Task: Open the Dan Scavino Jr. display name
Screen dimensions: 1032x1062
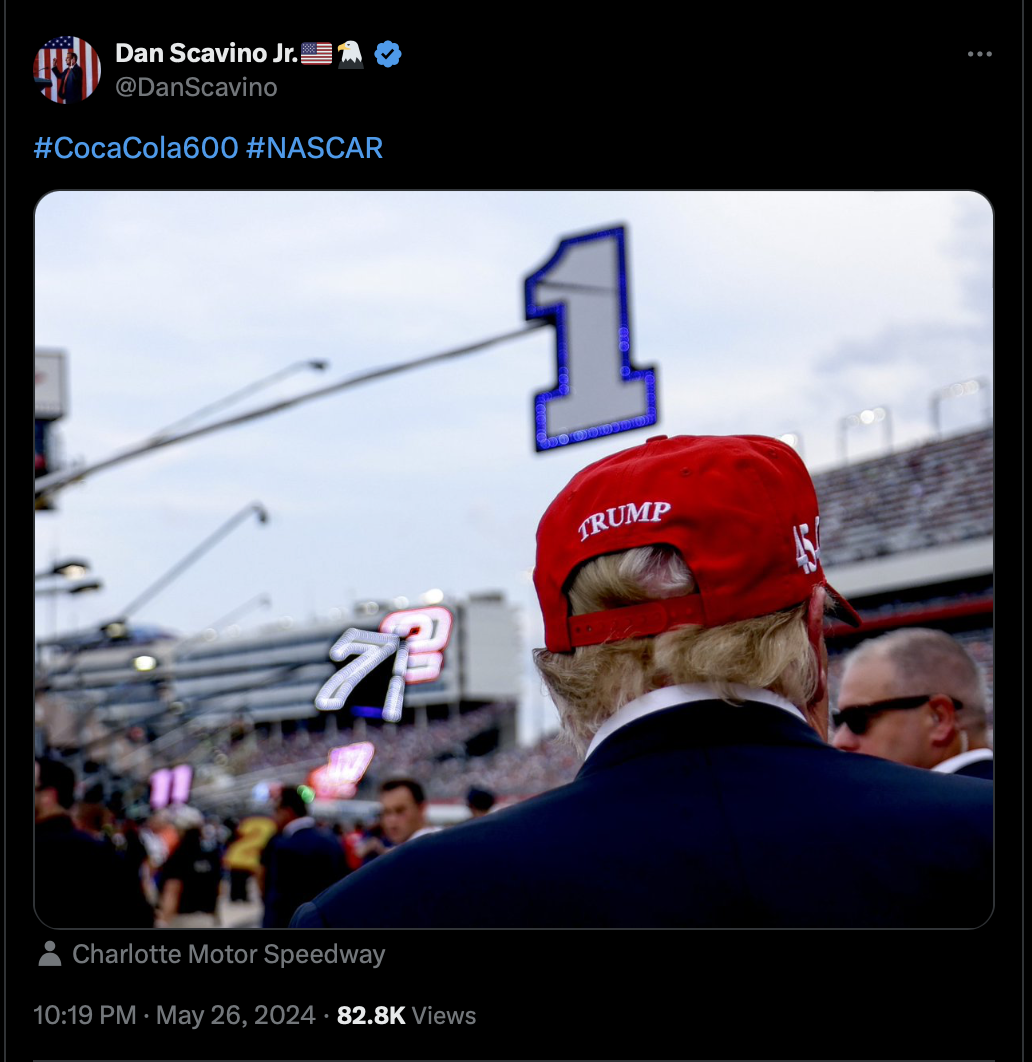Action: [207, 53]
